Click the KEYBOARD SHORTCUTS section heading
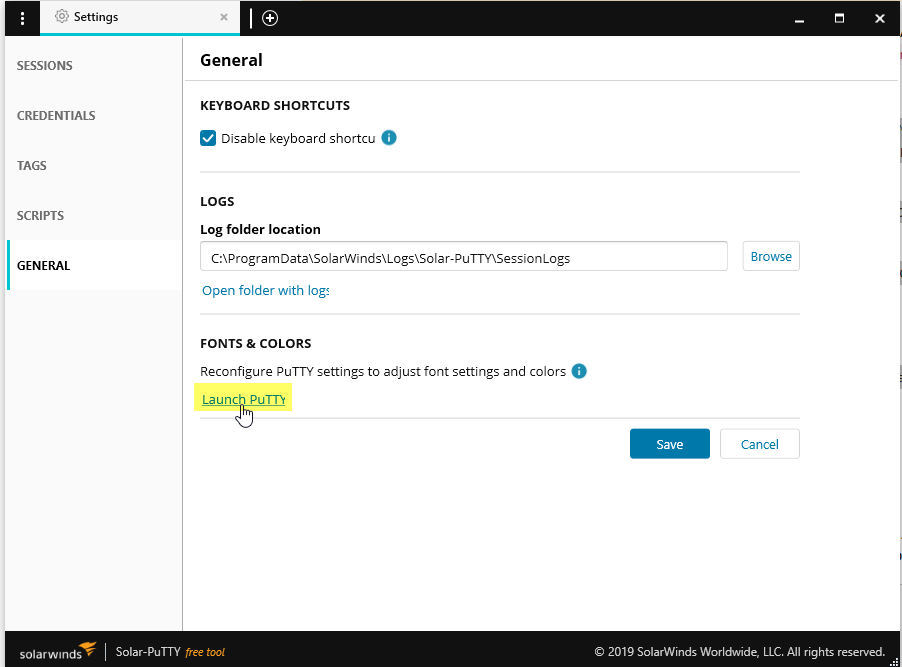902x667 pixels. point(275,106)
